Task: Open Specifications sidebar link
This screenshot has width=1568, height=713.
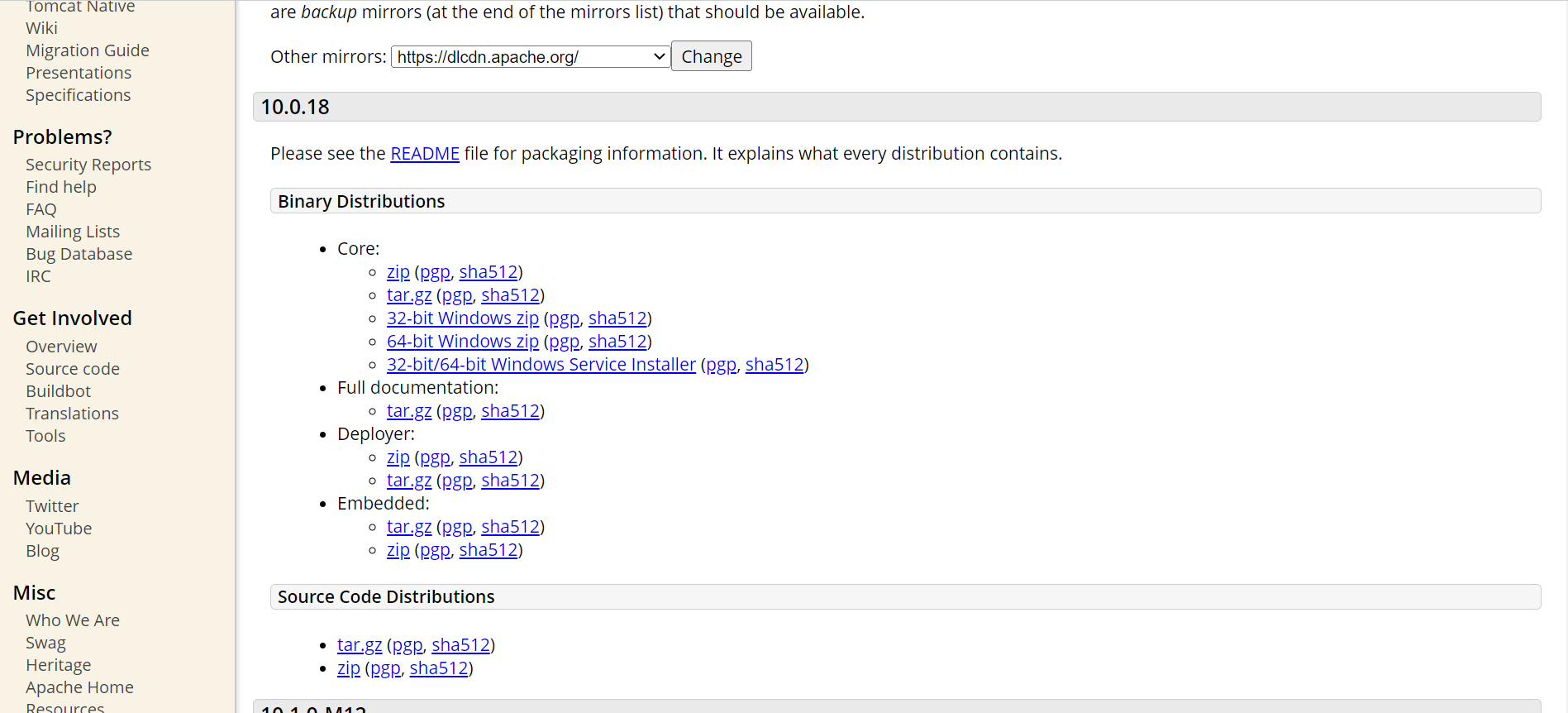Action: (79, 95)
